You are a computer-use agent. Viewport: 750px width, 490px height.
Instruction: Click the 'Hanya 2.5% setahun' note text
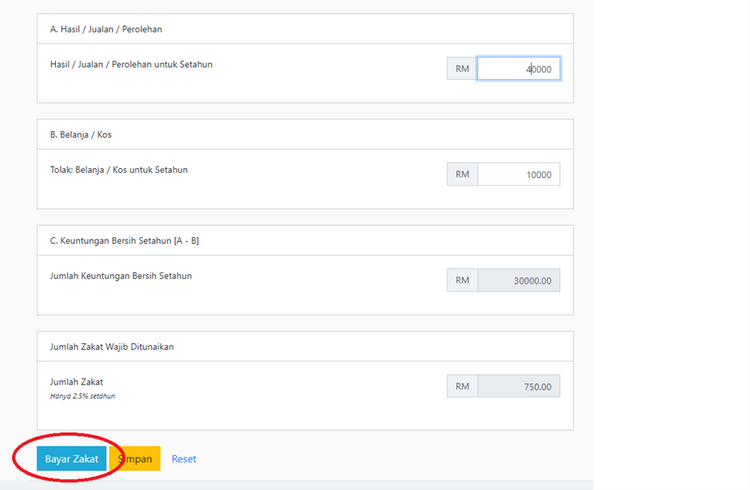[x=82, y=396]
